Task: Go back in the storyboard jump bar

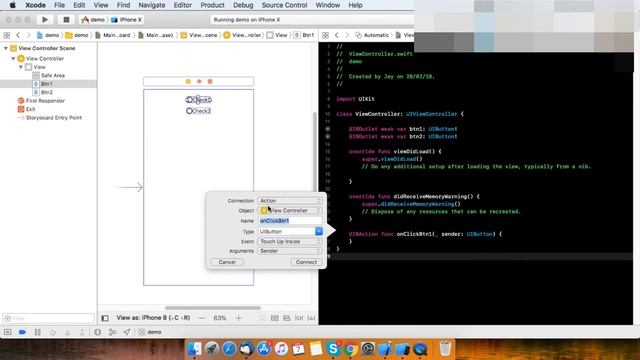Action: click(x=18, y=35)
